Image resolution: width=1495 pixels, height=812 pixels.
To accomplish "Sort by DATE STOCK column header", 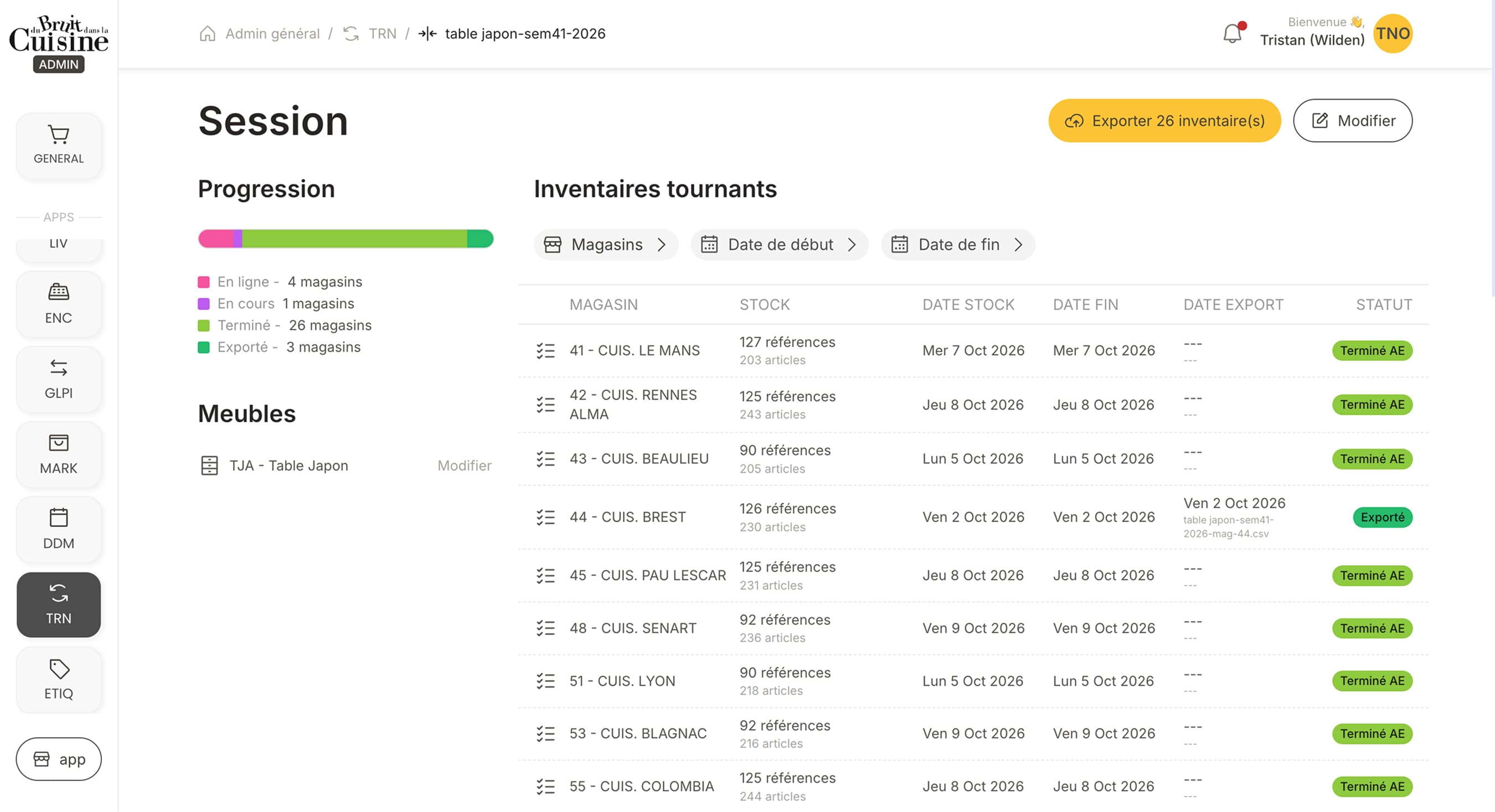I will click(x=968, y=305).
